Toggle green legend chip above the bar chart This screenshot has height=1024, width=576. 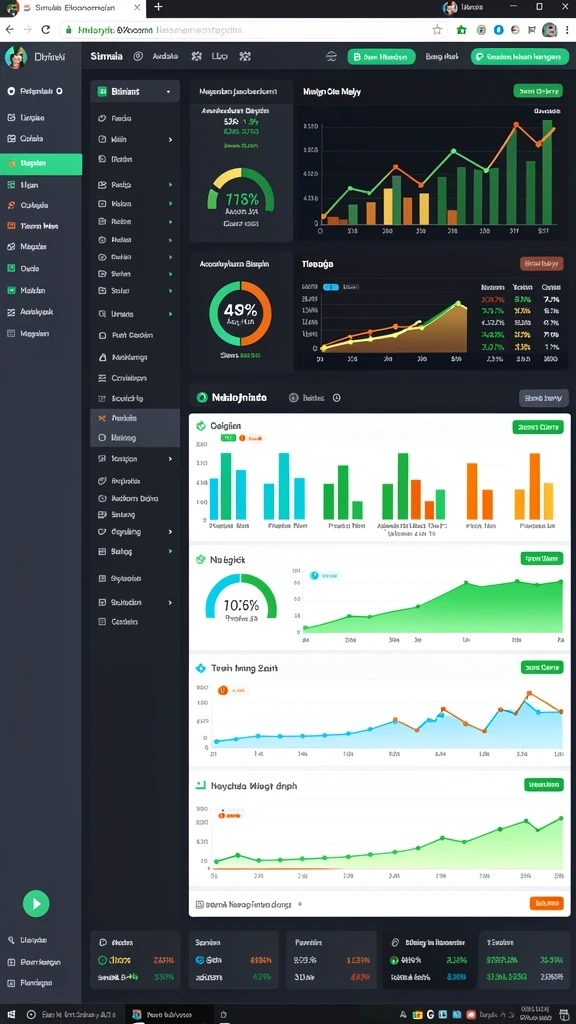coord(227,438)
